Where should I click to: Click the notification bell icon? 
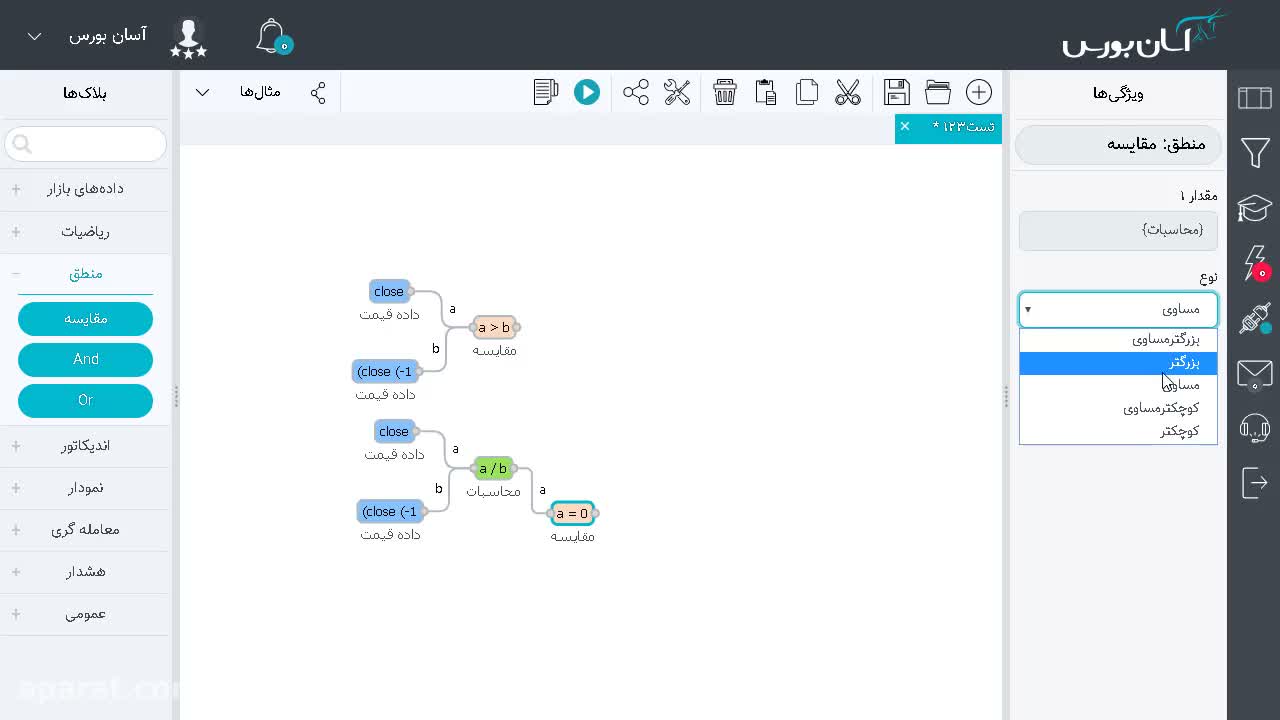click(272, 36)
